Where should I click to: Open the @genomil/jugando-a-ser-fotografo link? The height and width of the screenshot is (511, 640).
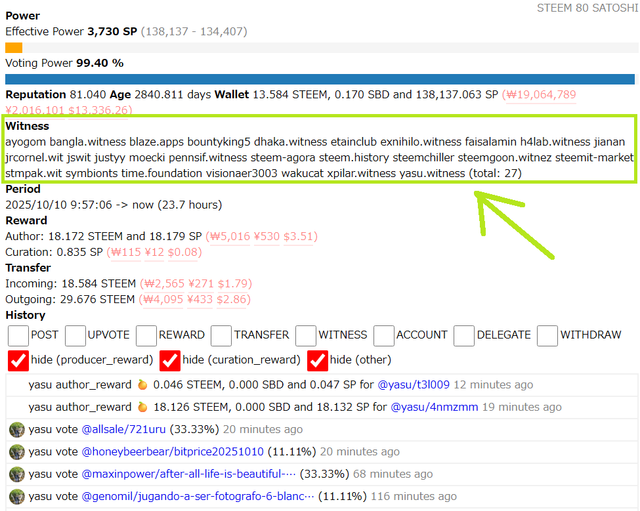click(198, 496)
